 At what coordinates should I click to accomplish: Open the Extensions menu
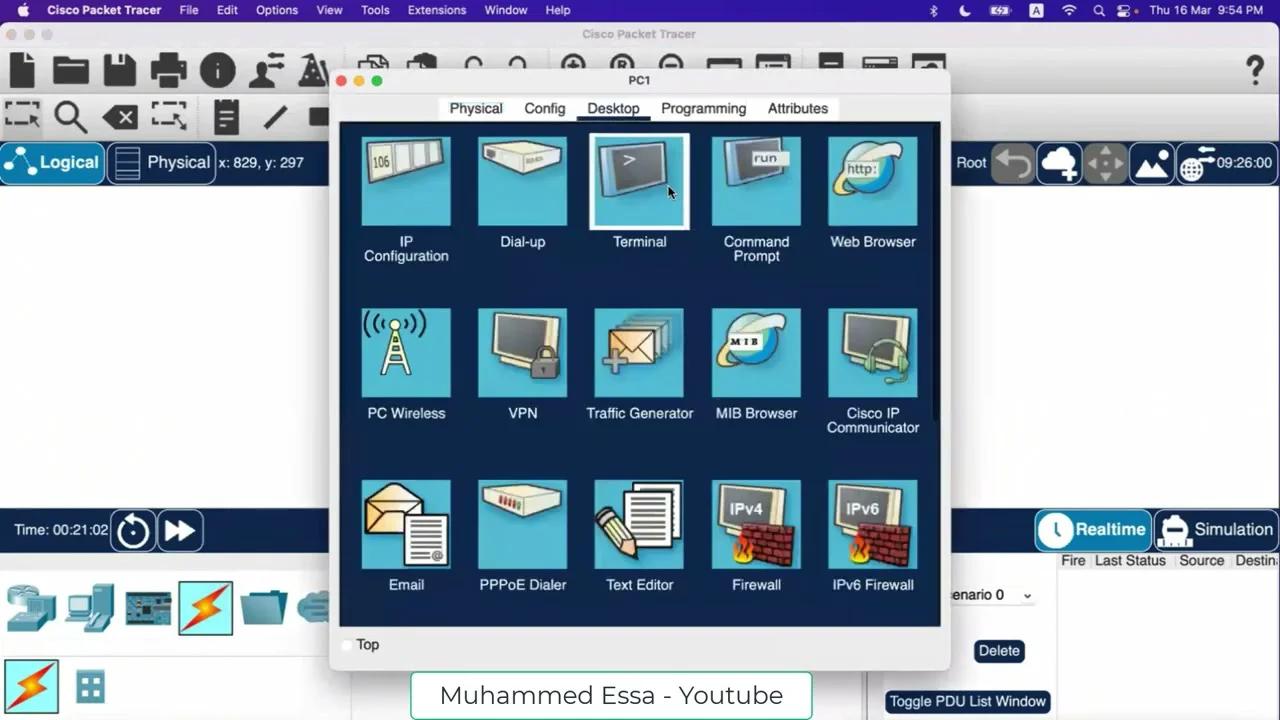[437, 10]
